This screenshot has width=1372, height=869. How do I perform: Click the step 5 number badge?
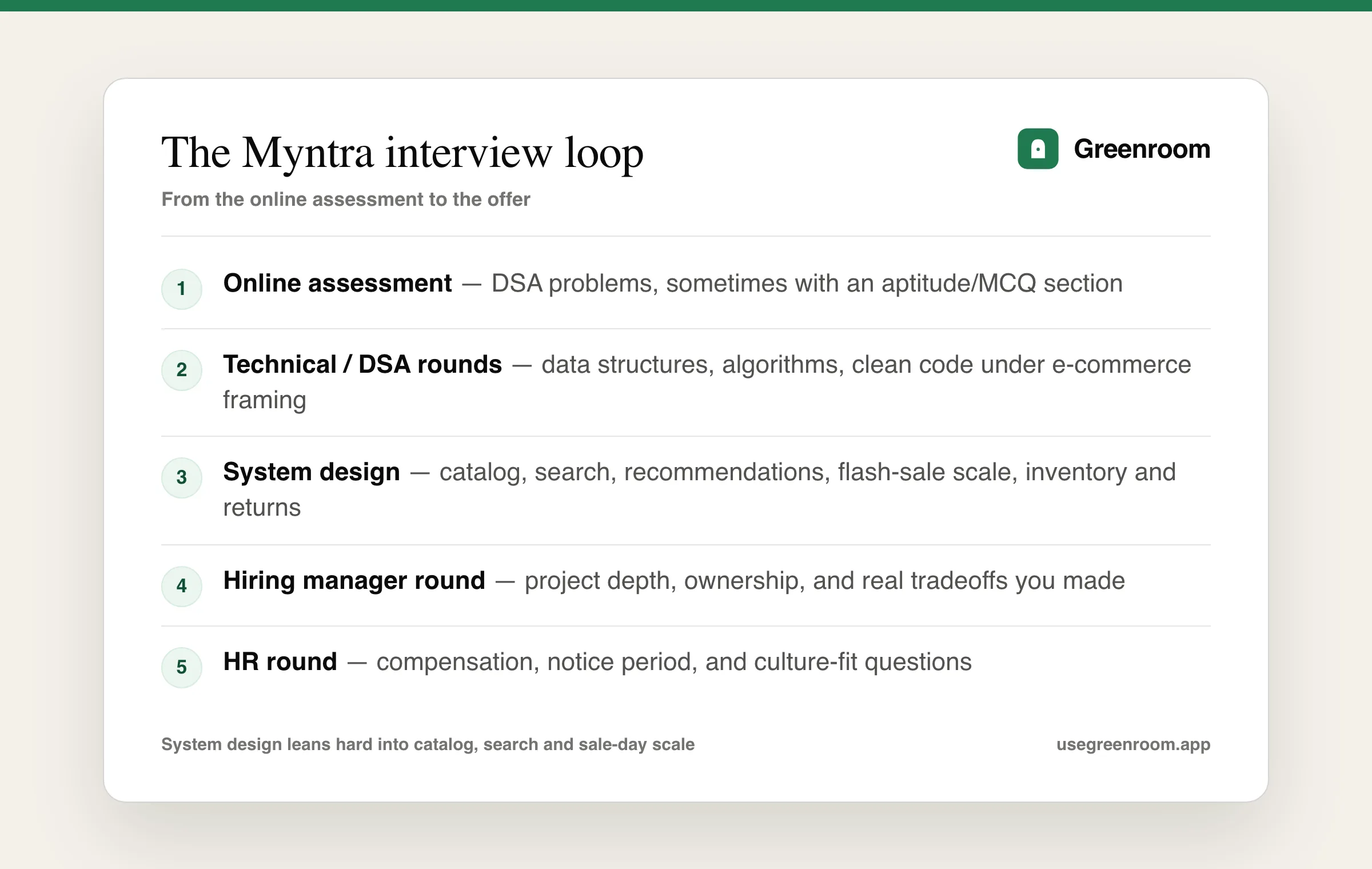pyautogui.click(x=182, y=667)
